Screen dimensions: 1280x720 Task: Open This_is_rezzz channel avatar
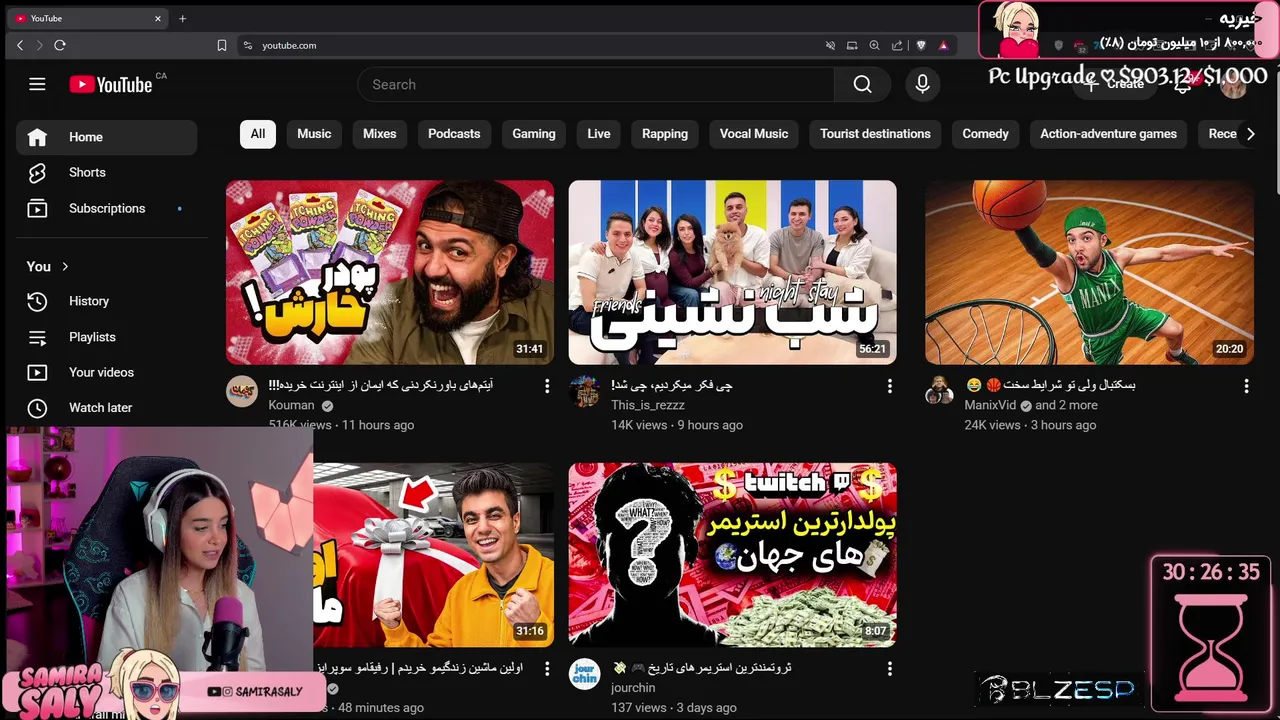[x=585, y=391]
